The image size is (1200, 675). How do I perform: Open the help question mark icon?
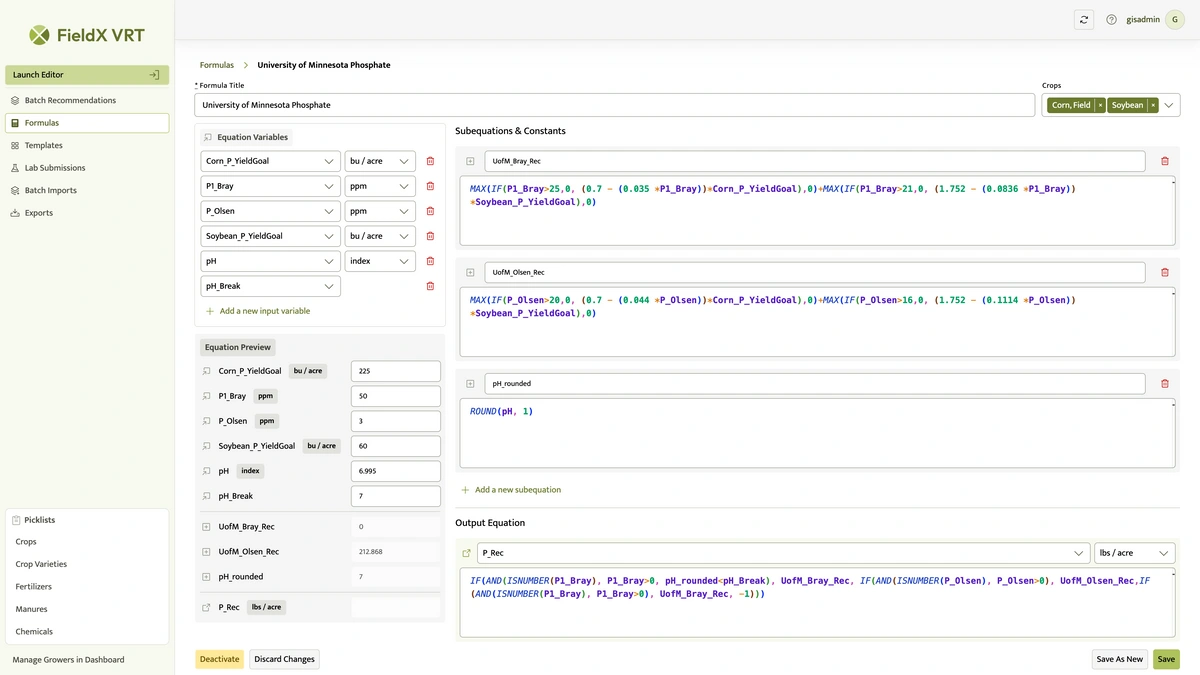[1111, 19]
